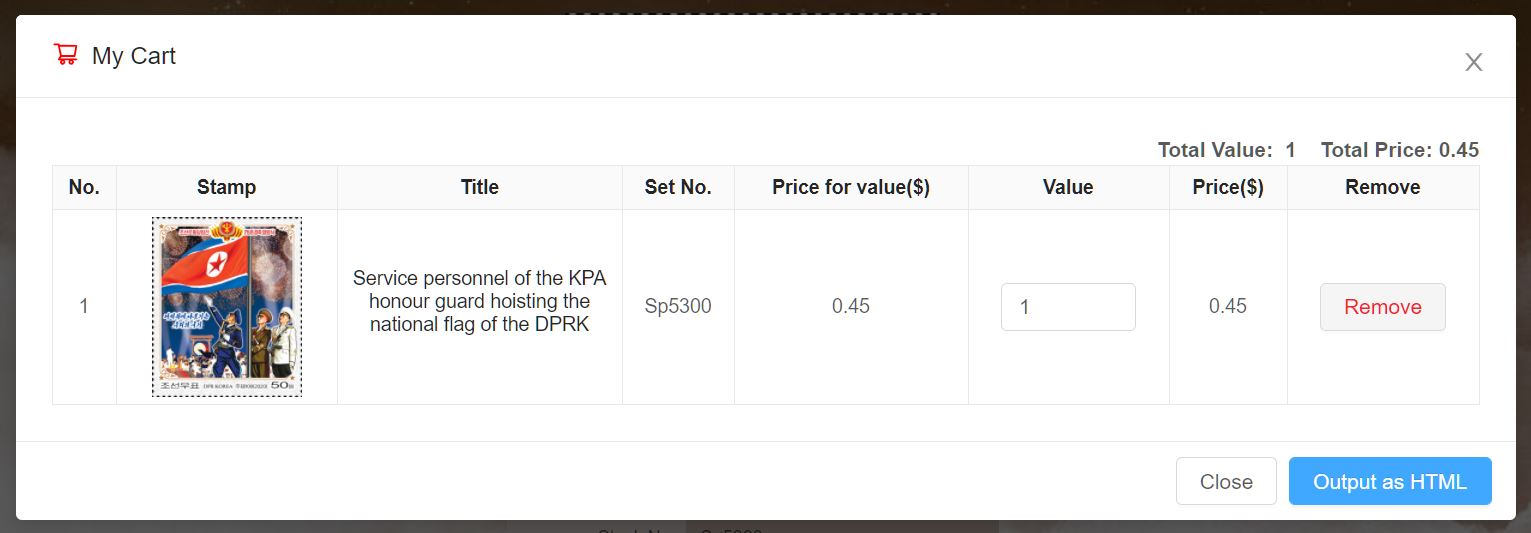Click the Value column header
The image size is (1531, 533).
[1068, 187]
